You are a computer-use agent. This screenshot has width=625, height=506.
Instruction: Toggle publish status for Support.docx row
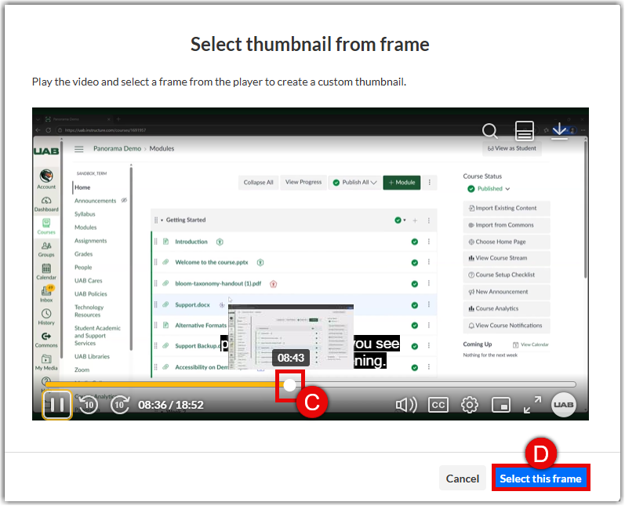[415, 305]
